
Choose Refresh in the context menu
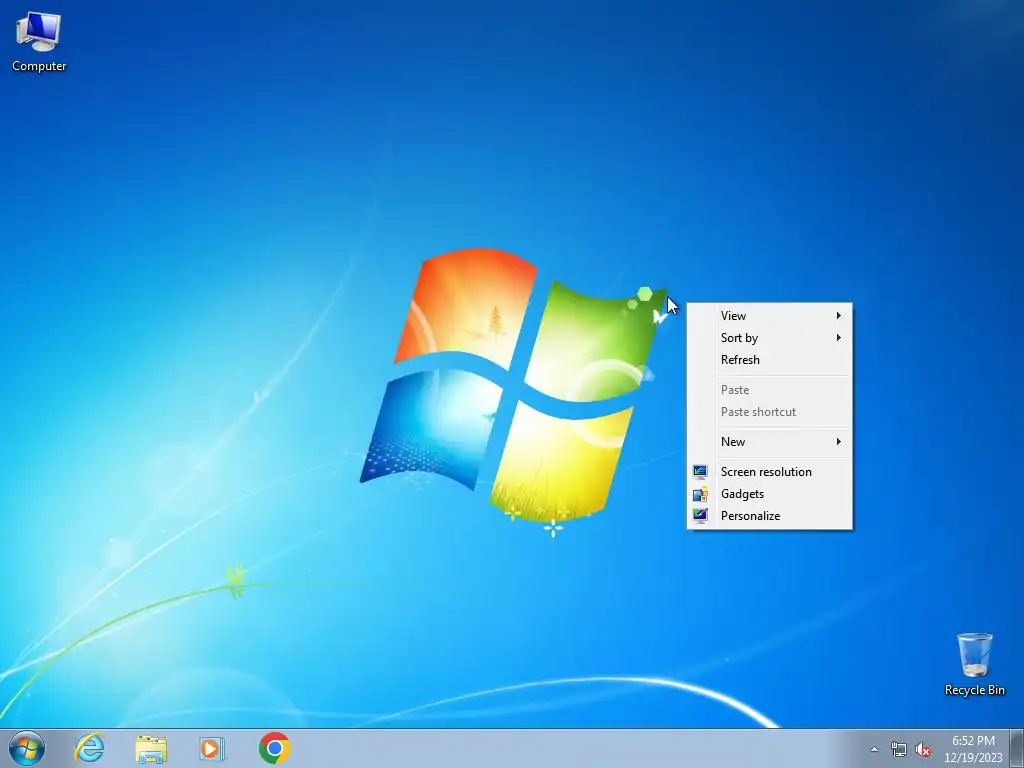point(769,360)
